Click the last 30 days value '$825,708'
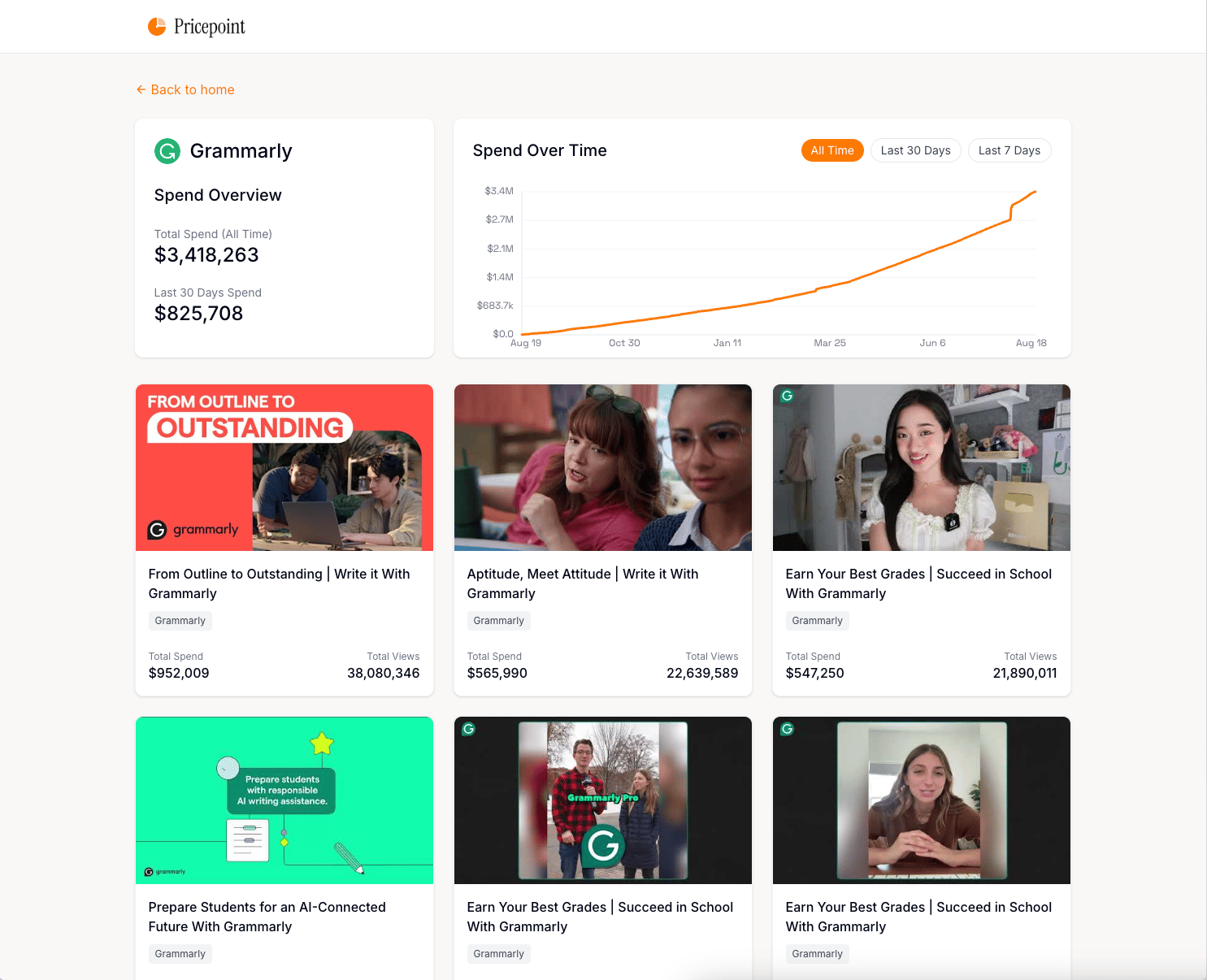1207x980 pixels. pyautogui.click(x=199, y=314)
